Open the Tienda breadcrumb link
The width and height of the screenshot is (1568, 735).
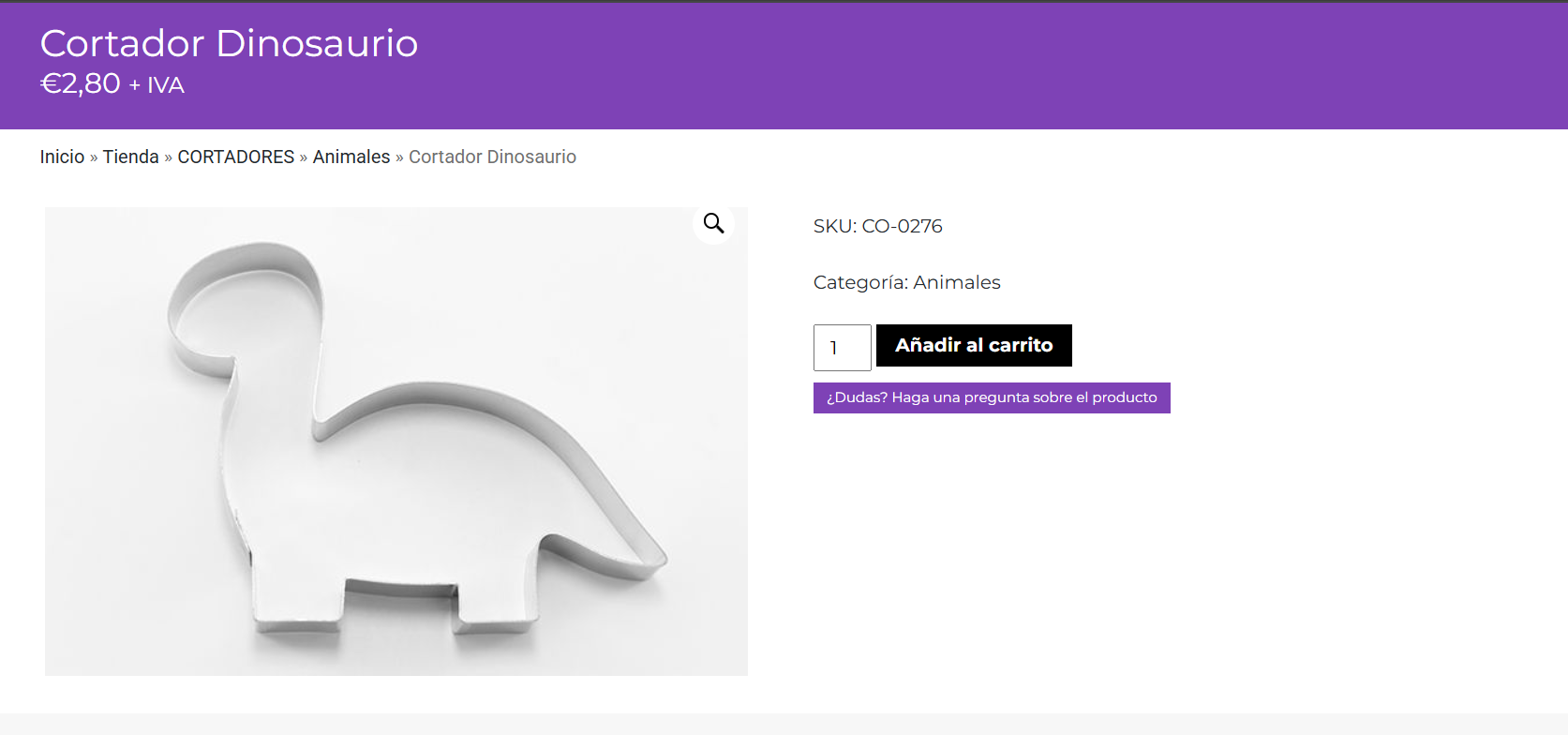pos(131,157)
